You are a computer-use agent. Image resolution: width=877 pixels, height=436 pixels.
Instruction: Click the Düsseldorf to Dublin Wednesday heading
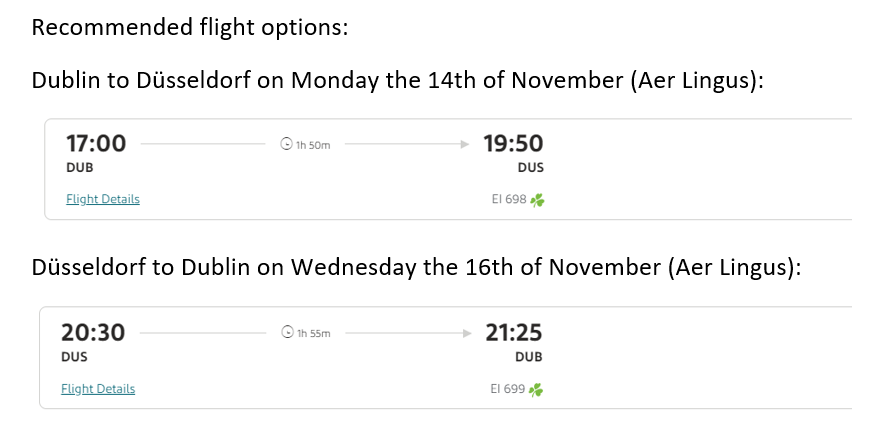click(416, 269)
